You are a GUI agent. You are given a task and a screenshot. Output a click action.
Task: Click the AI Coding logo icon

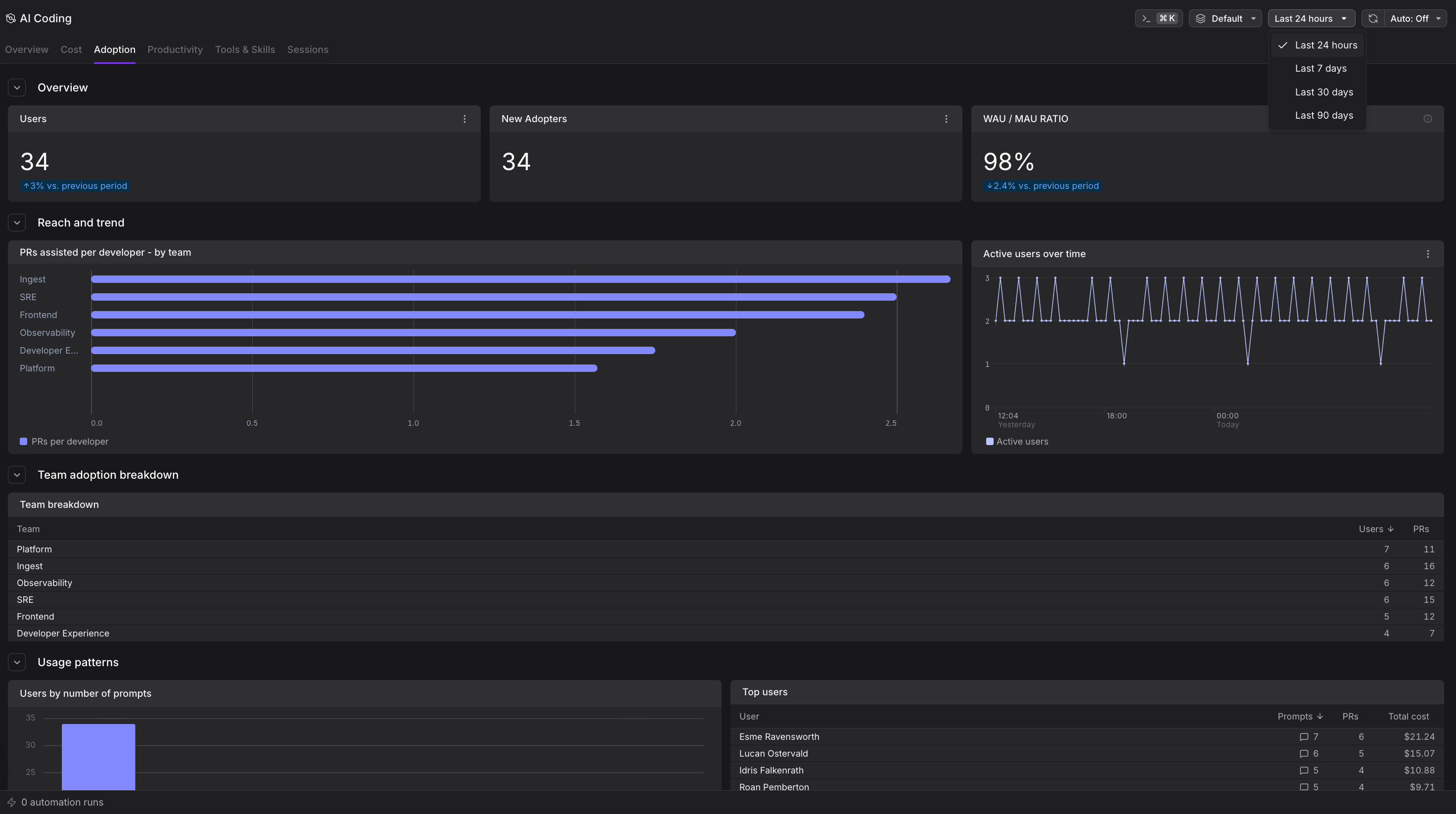pyautogui.click(x=11, y=19)
